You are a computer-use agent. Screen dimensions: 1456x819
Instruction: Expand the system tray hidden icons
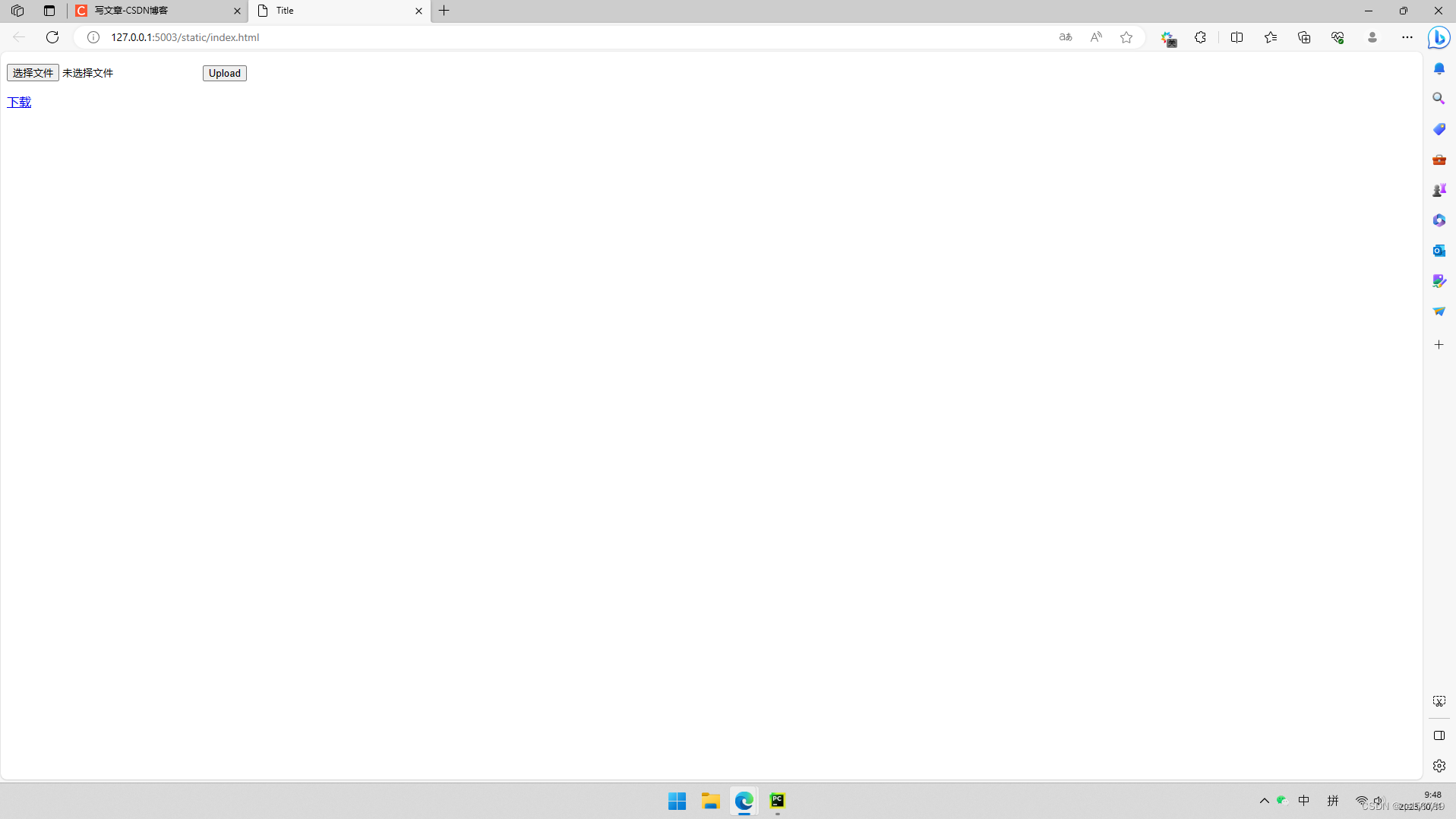(x=1265, y=801)
